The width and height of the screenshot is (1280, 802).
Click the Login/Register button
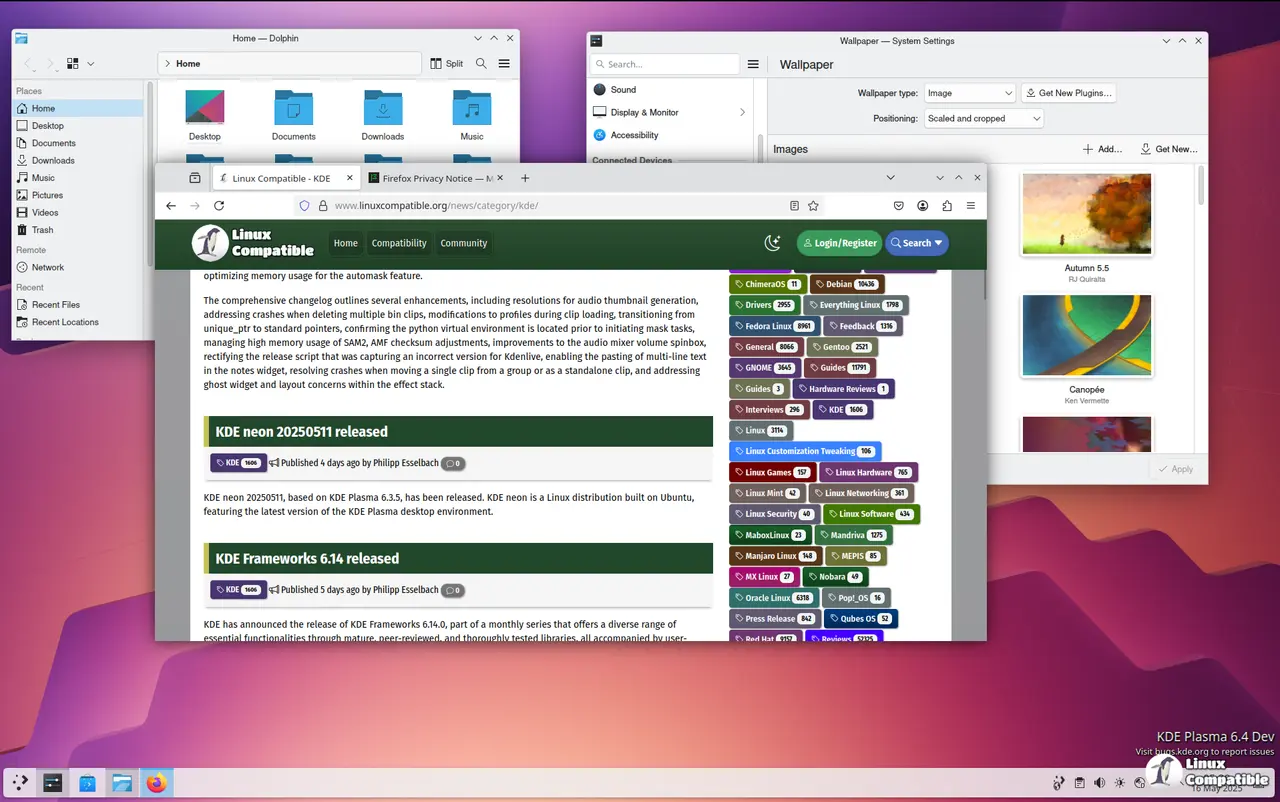[x=839, y=243]
